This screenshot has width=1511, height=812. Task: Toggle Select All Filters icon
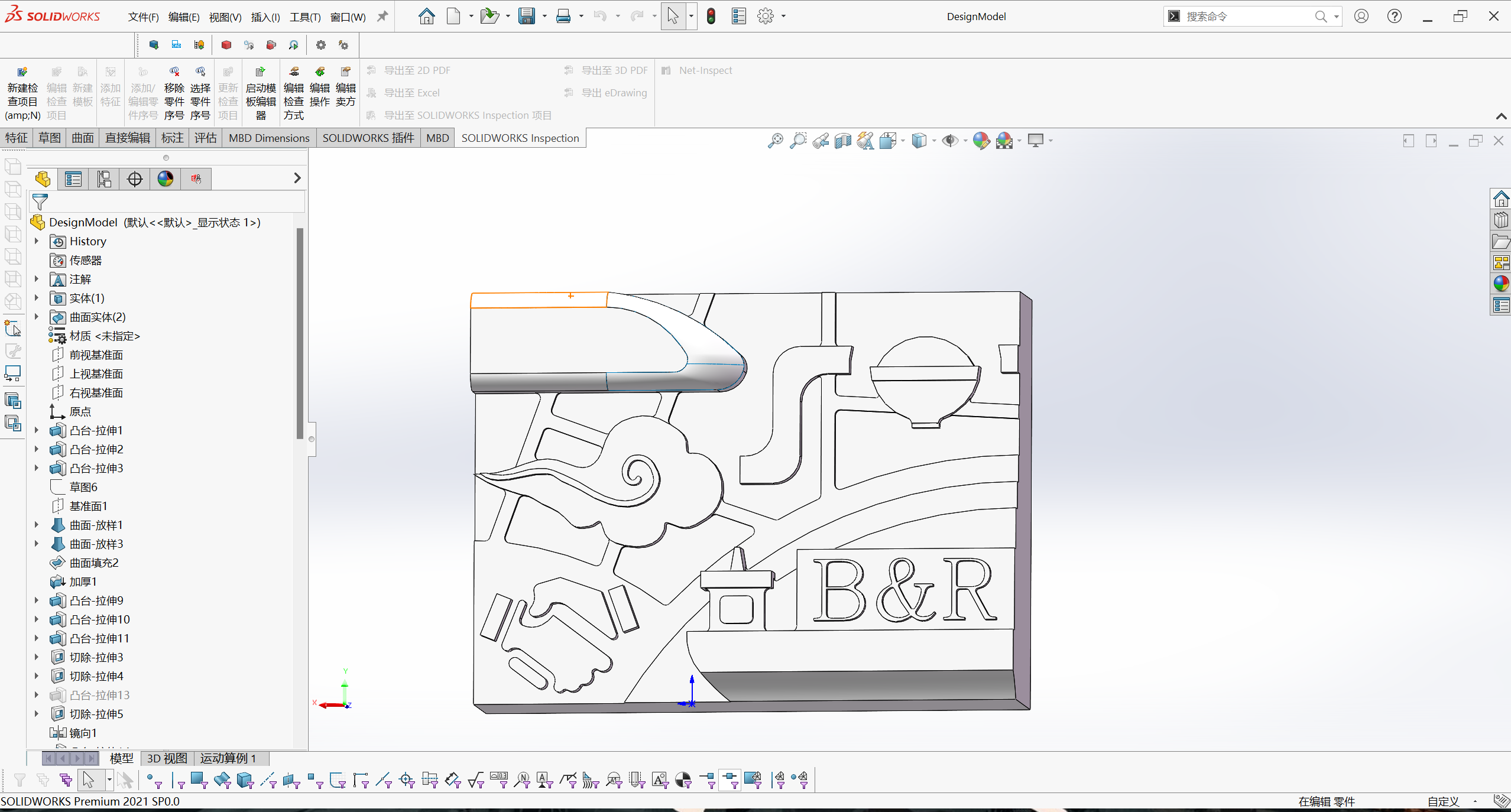pyautogui.click(x=66, y=780)
